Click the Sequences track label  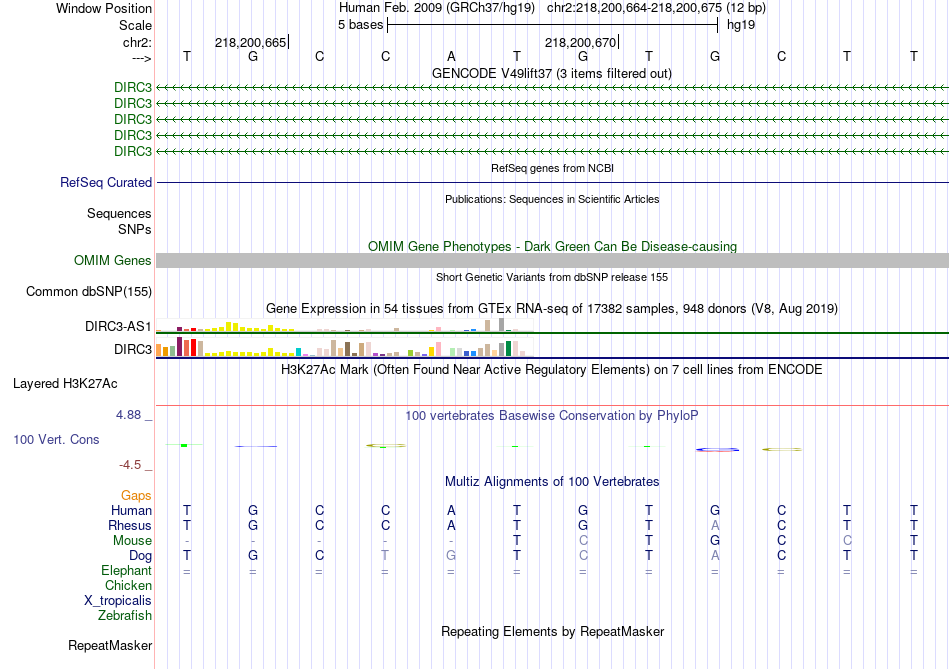pos(119,213)
